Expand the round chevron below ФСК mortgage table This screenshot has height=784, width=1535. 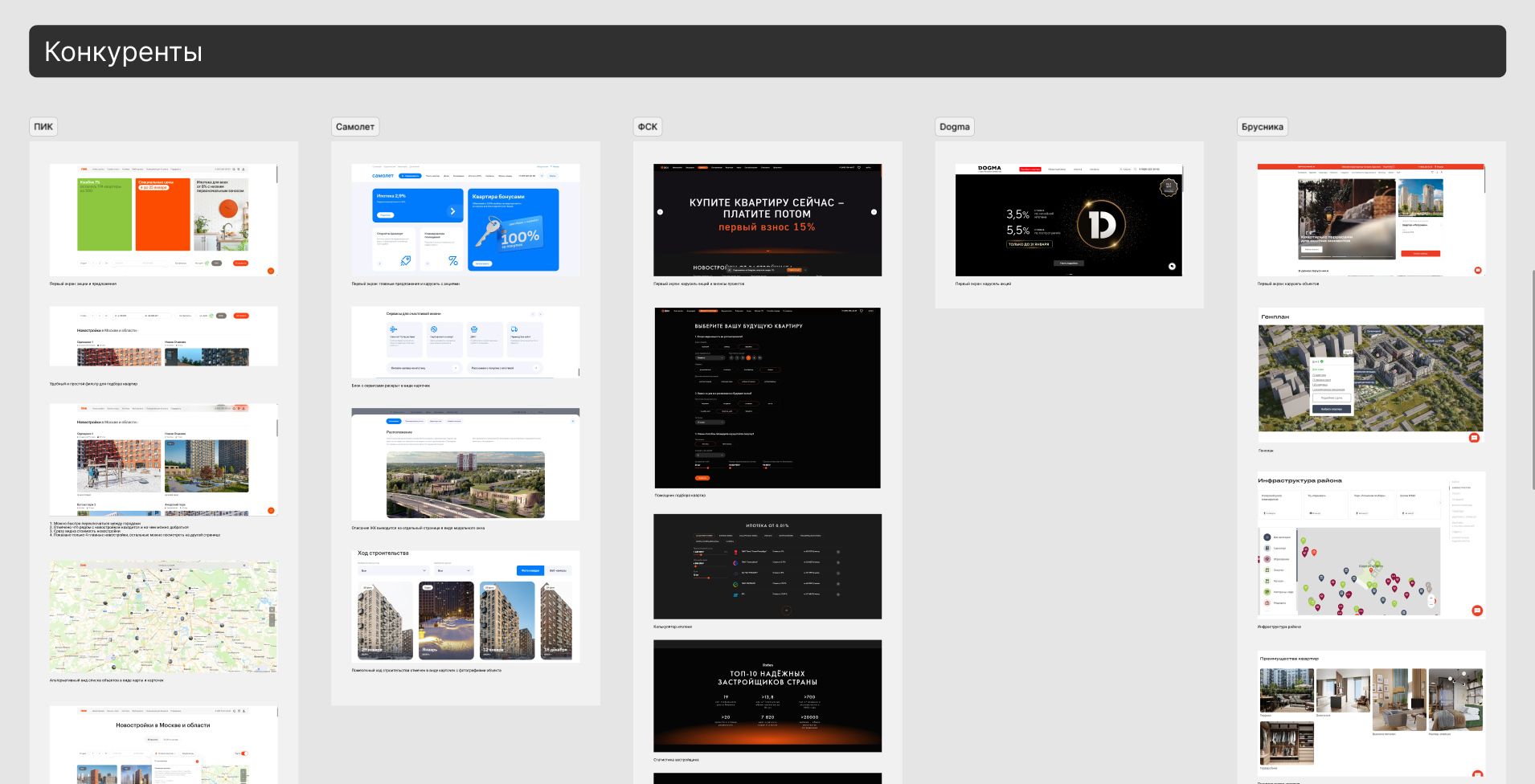click(x=786, y=610)
